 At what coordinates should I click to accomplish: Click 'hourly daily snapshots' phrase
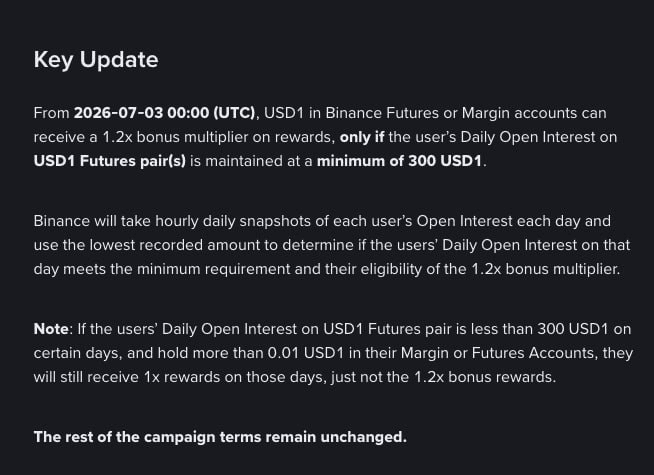click(x=233, y=221)
